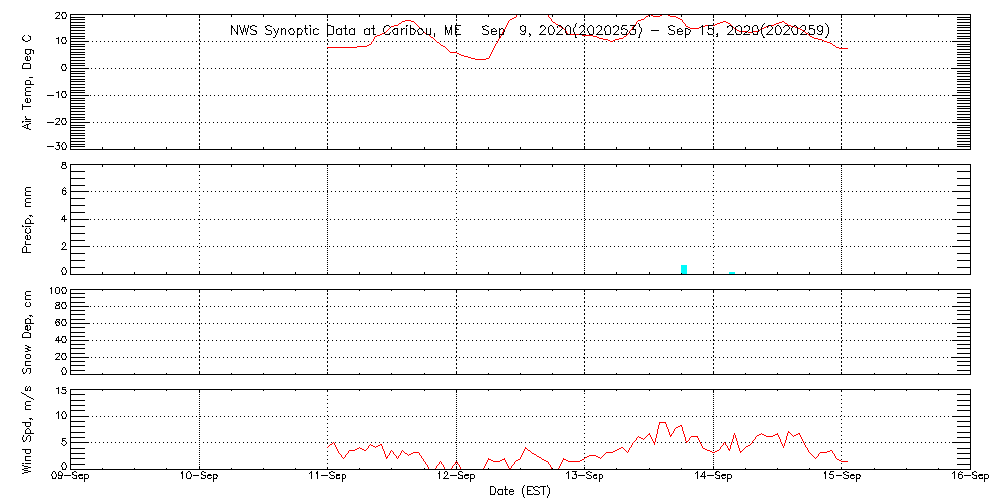Pick the 11-Sep date tick label
Screen dimensions: 1000x500
pyautogui.click(x=328, y=477)
